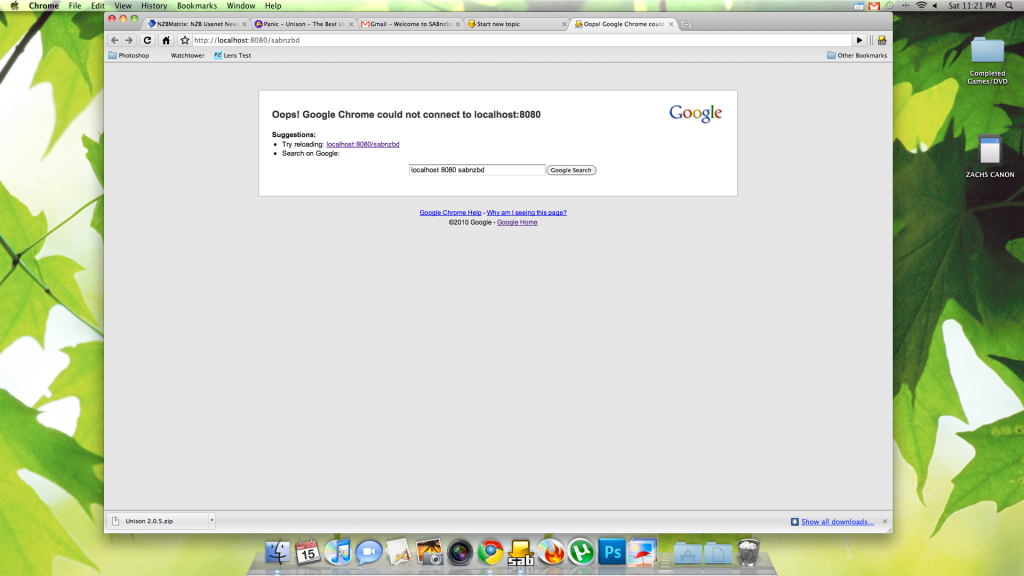Image resolution: width=1024 pixels, height=576 pixels.
Task: Click the address bar URL field
Action: click(x=521, y=40)
